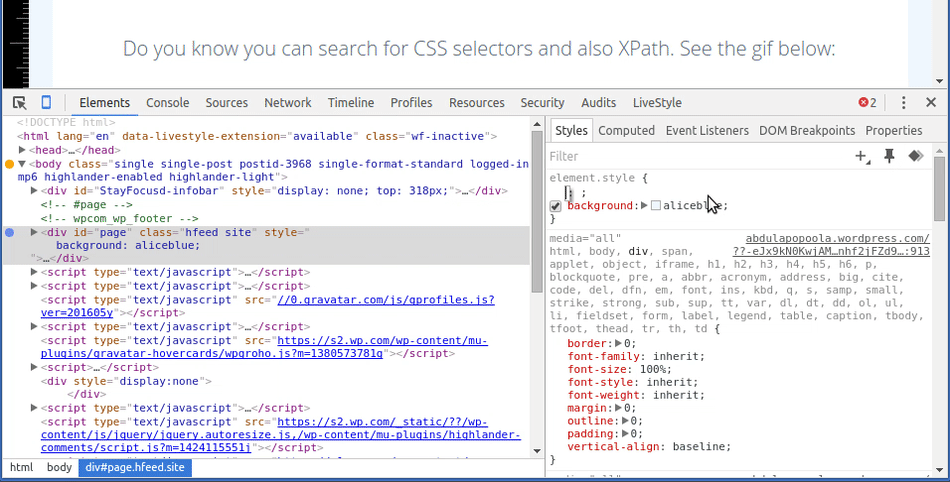Click the aliceblue color swatch

coord(656,206)
